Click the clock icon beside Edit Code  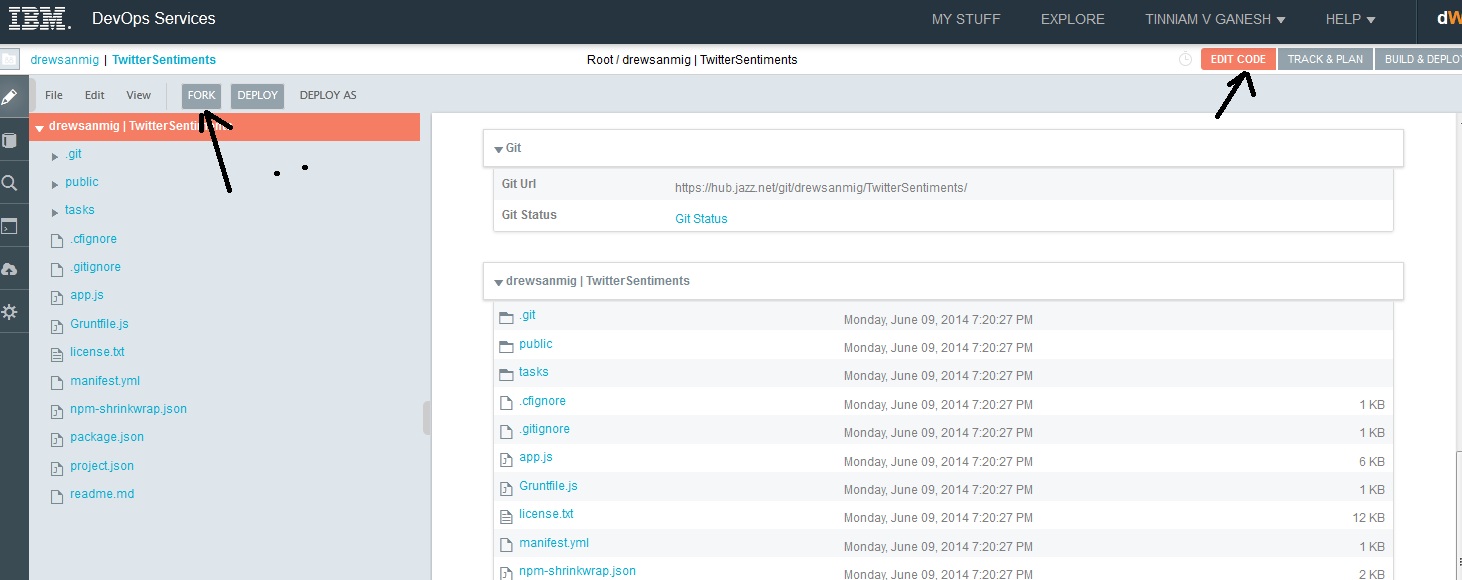click(1185, 59)
